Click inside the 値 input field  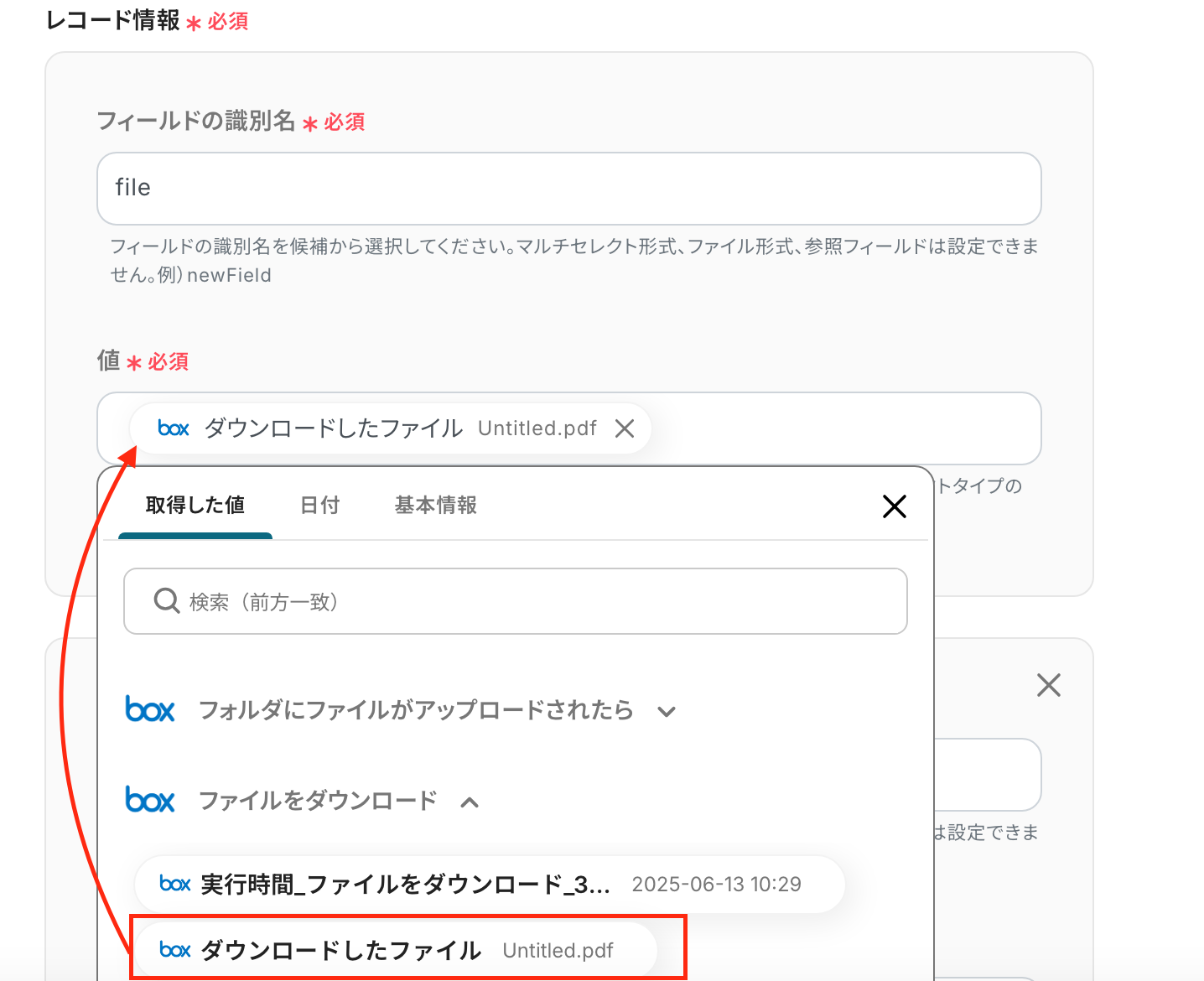click(x=838, y=429)
